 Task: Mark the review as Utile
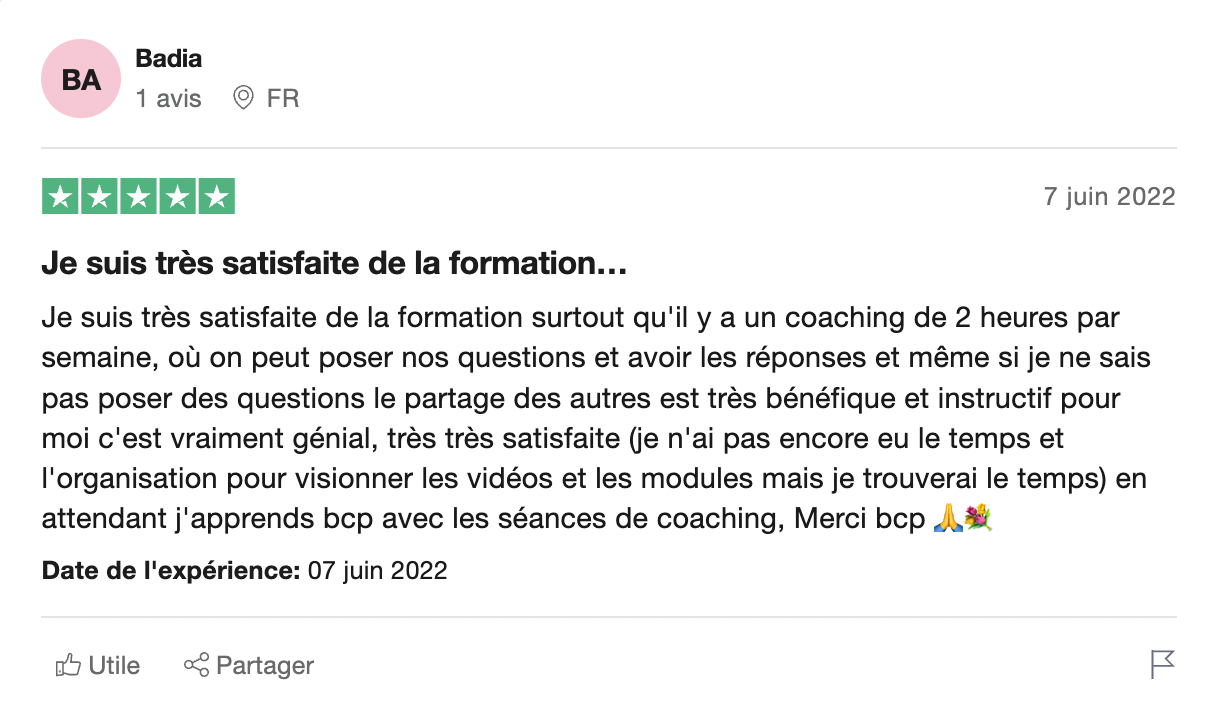114,665
